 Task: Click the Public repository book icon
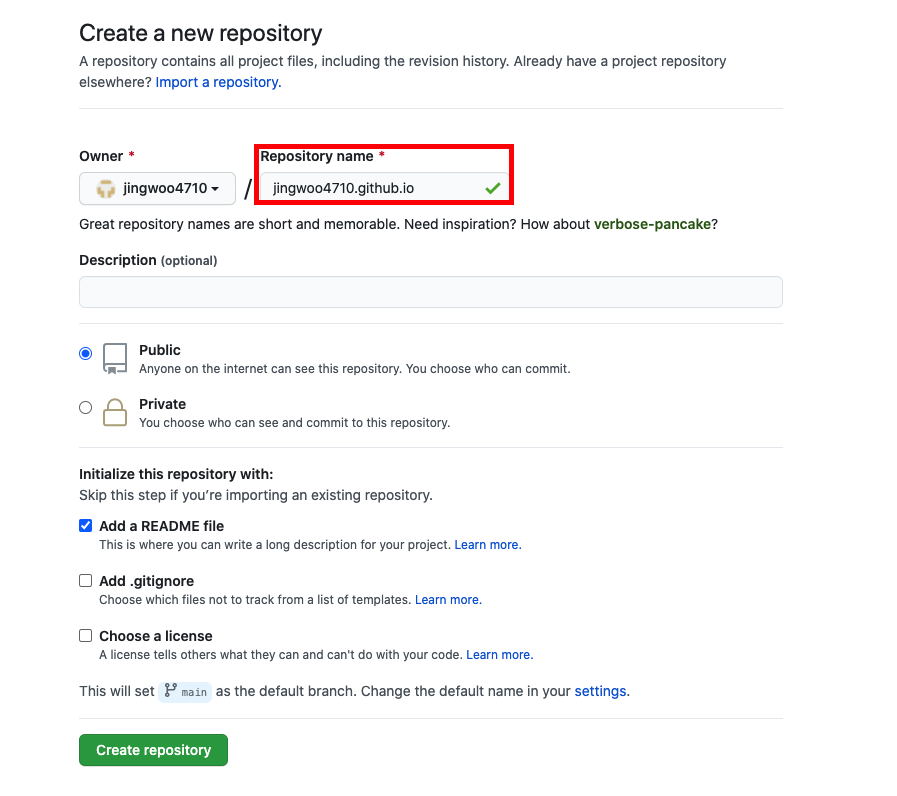pyautogui.click(x=115, y=359)
